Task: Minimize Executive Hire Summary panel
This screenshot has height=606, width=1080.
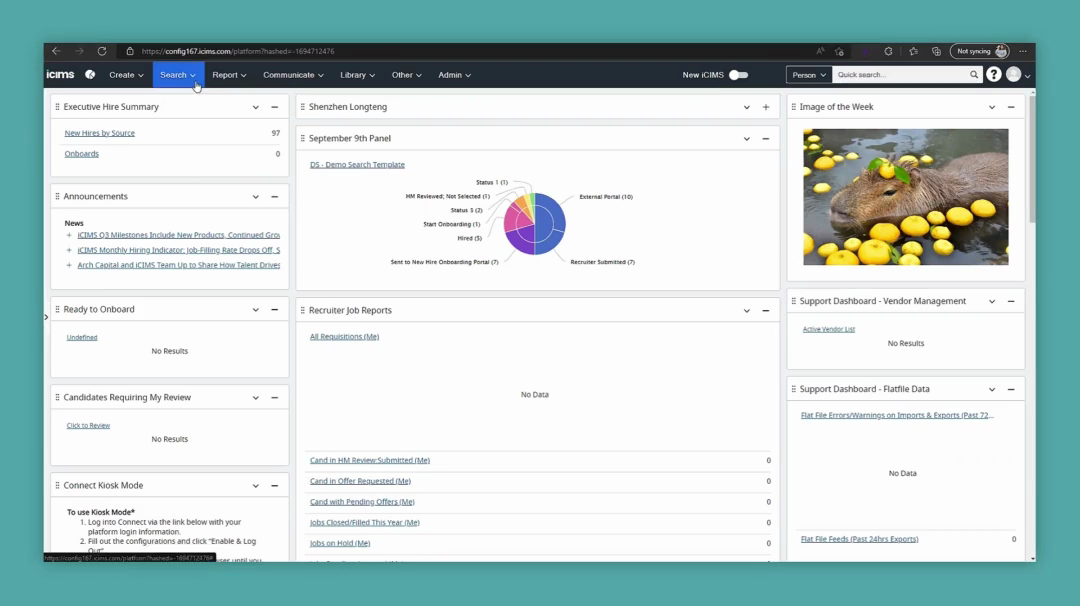Action: coord(275,107)
